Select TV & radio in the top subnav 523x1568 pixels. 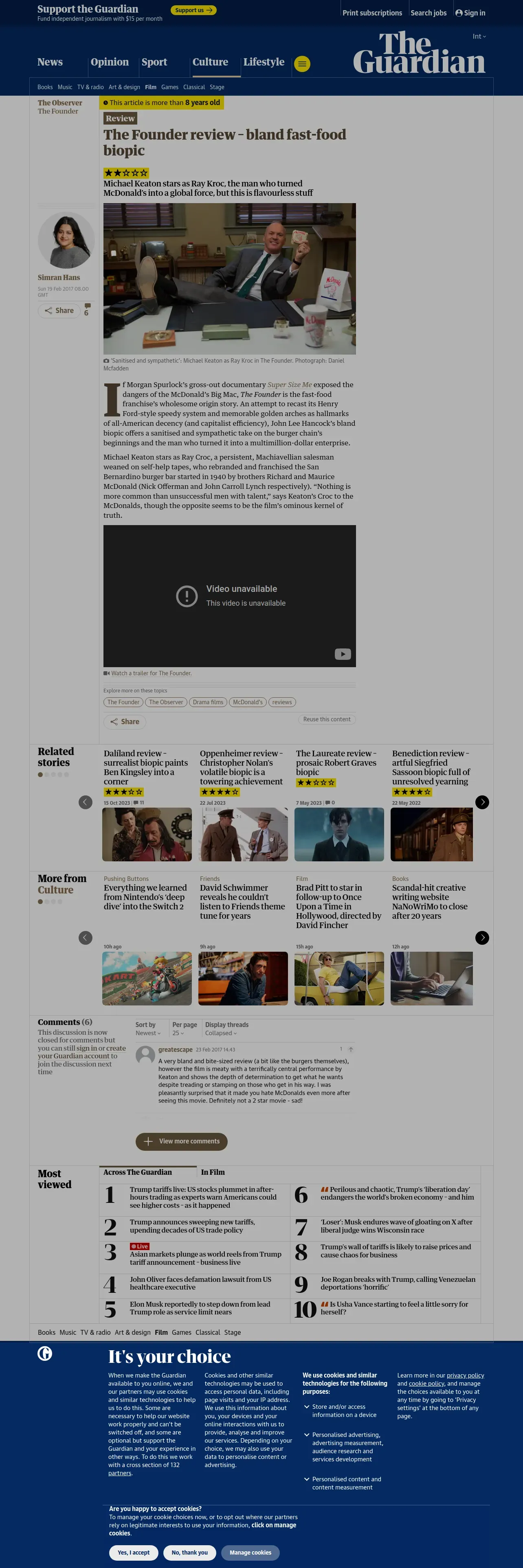tap(90, 87)
